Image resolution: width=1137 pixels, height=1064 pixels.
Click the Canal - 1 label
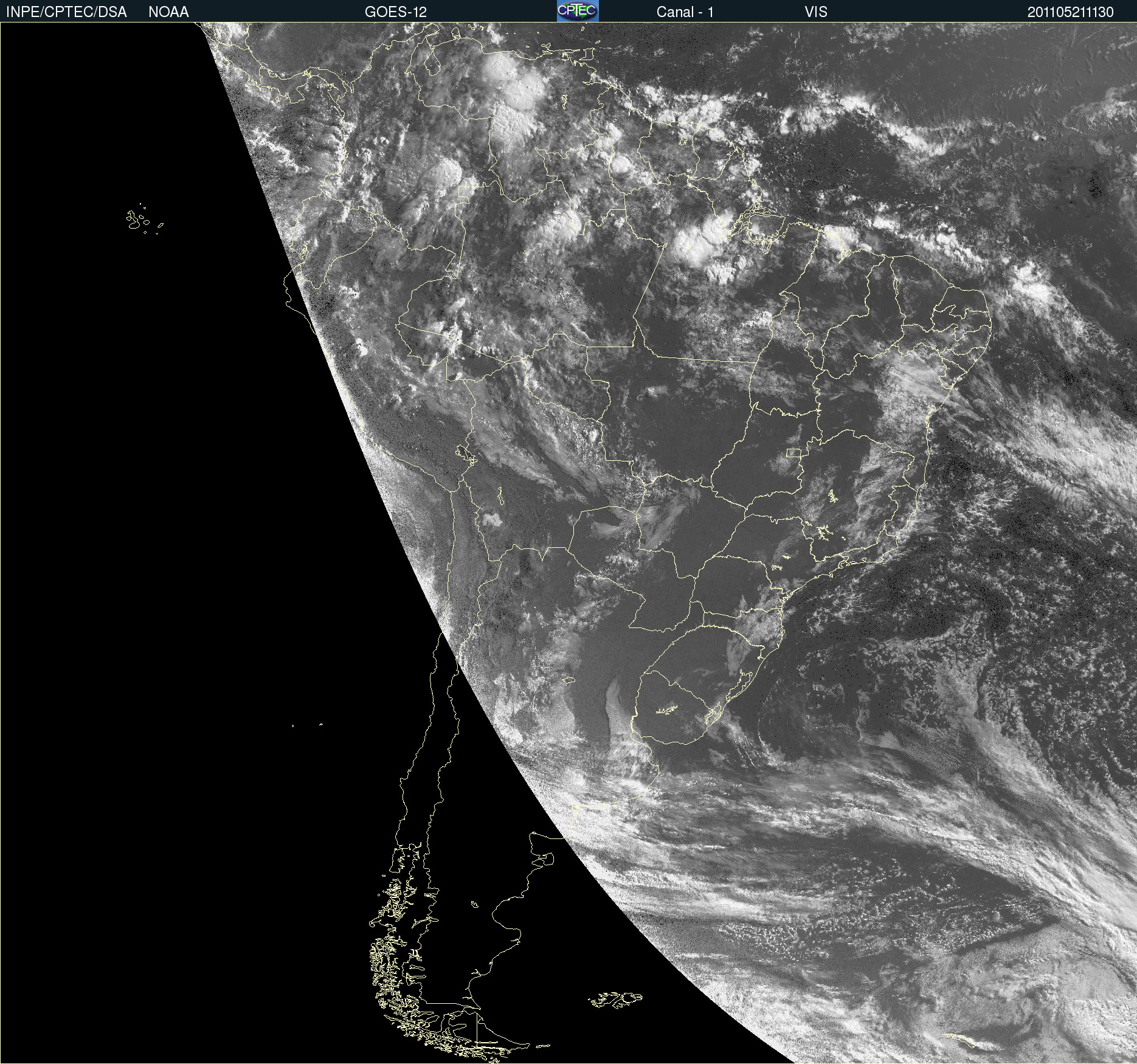[x=685, y=12]
